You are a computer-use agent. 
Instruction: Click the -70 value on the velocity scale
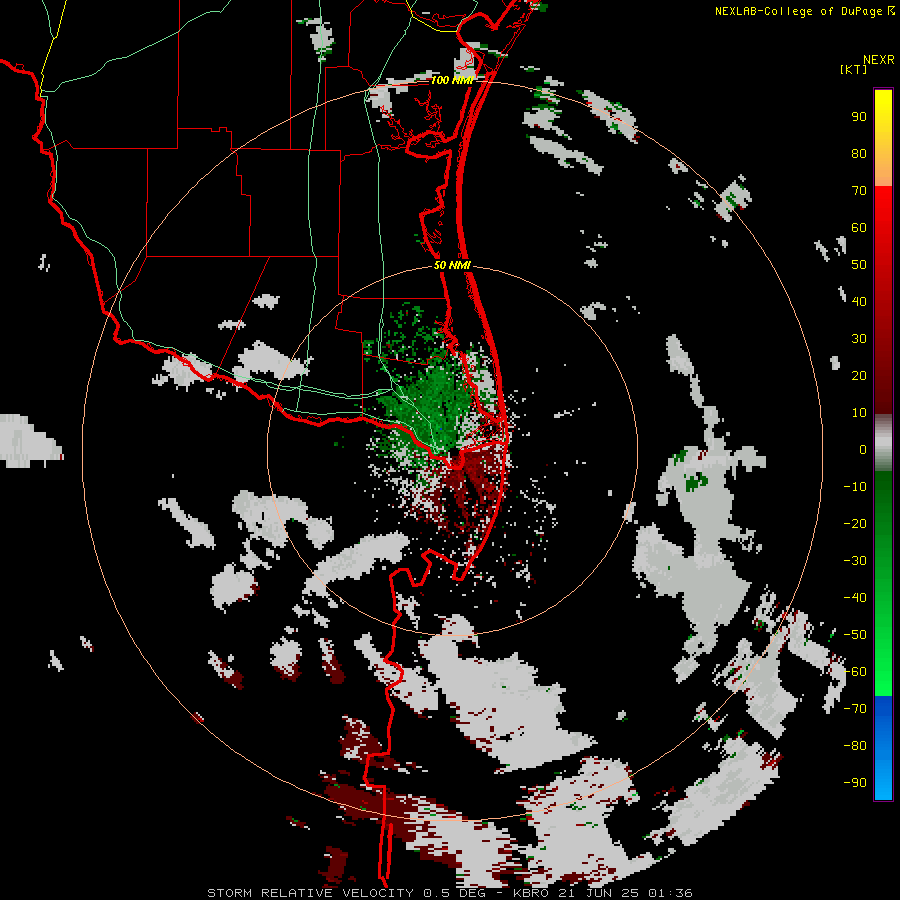[x=855, y=709]
